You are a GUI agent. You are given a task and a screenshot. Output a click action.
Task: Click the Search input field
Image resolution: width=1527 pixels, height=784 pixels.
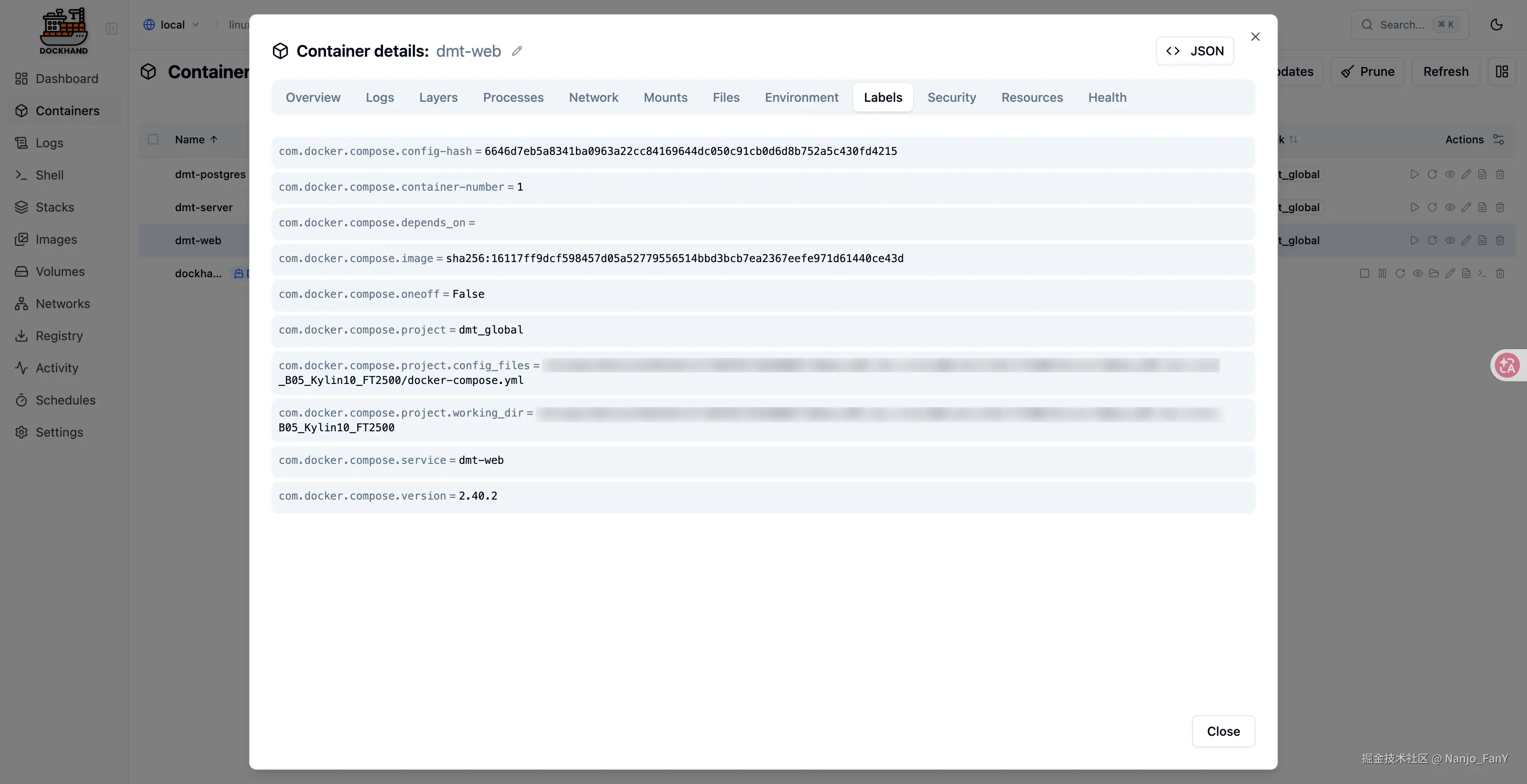[1402, 25]
